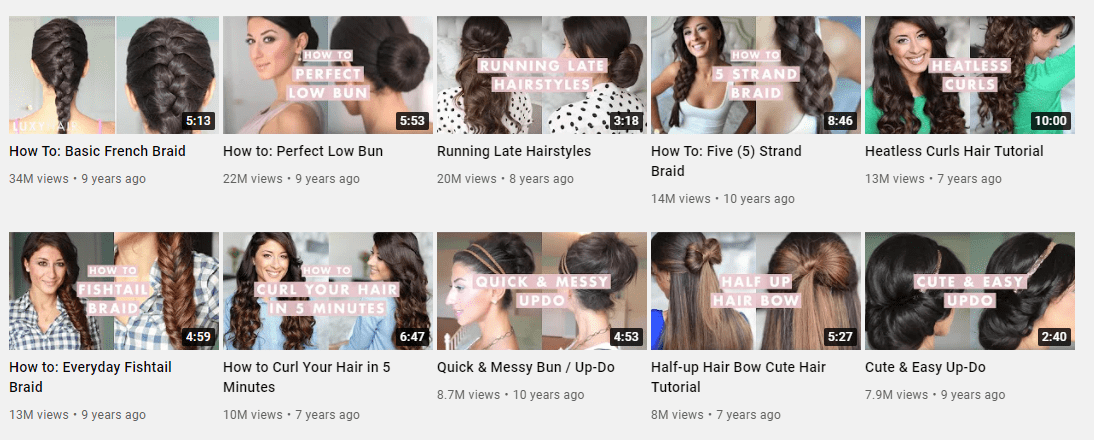This screenshot has width=1094, height=440.
Task: Open the Fishtail Braid video thumbnail
Action: [x=114, y=291]
